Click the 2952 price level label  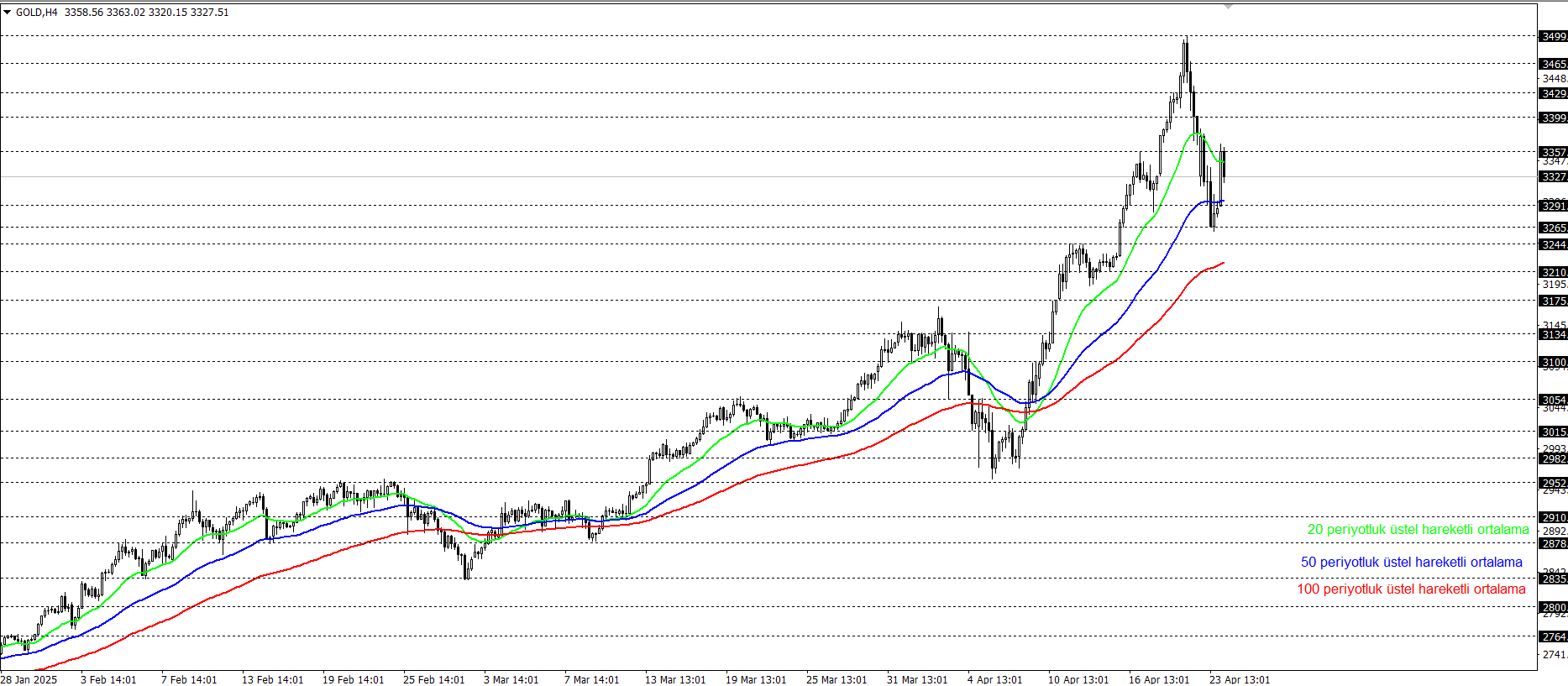point(1553,483)
